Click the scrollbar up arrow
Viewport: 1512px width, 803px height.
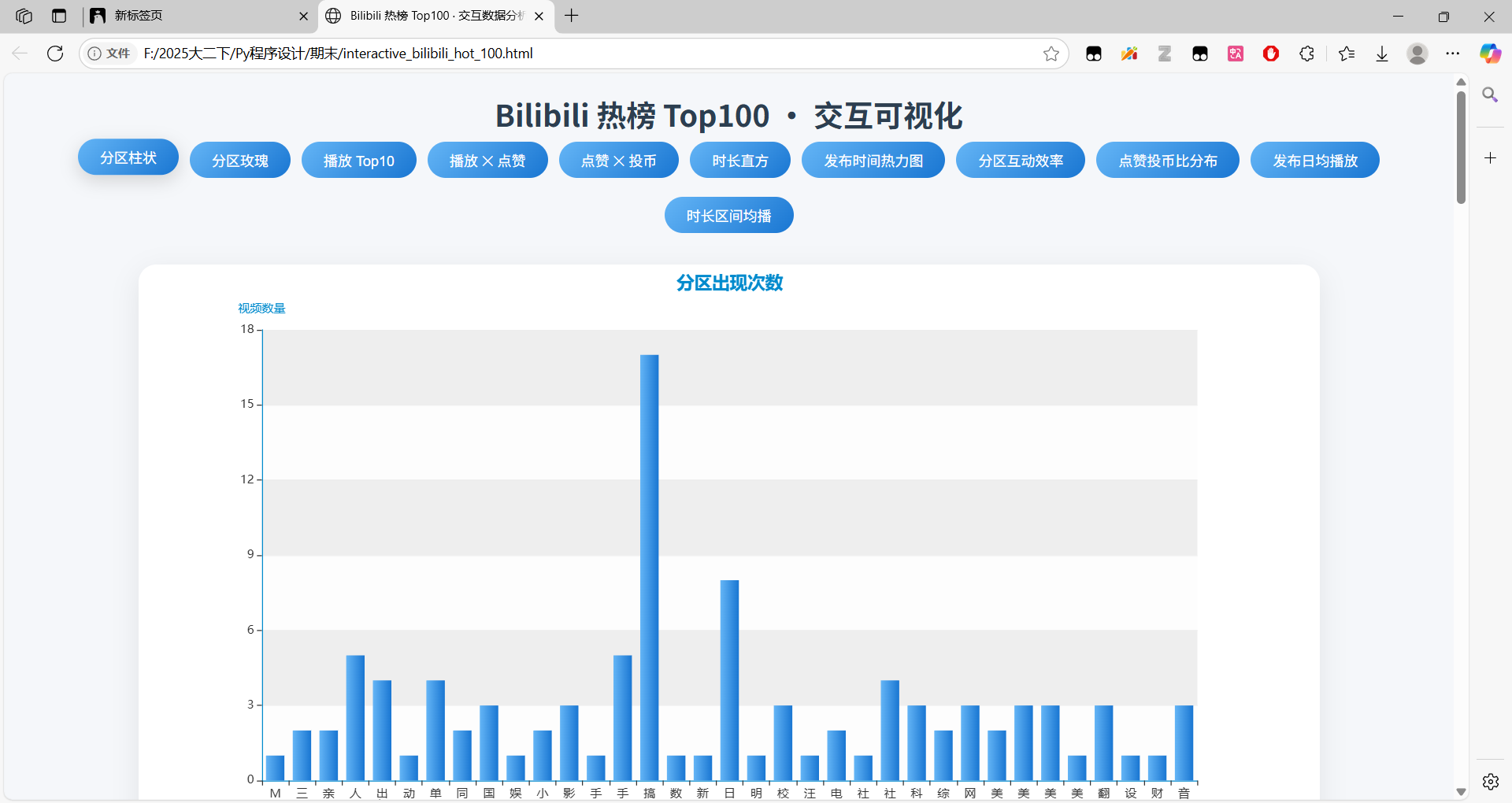(x=1461, y=82)
